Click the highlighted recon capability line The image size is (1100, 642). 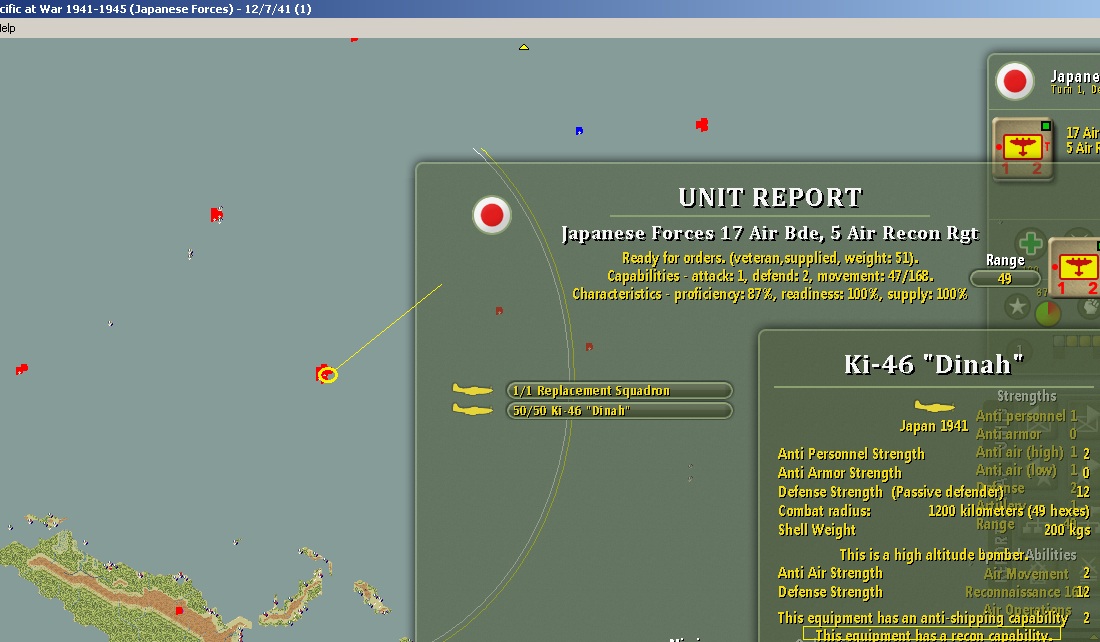click(x=932, y=634)
